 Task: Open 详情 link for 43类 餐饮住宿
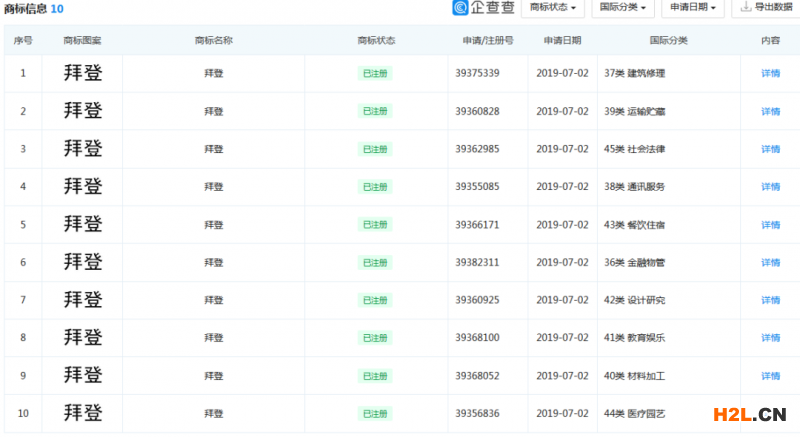click(x=770, y=225)
